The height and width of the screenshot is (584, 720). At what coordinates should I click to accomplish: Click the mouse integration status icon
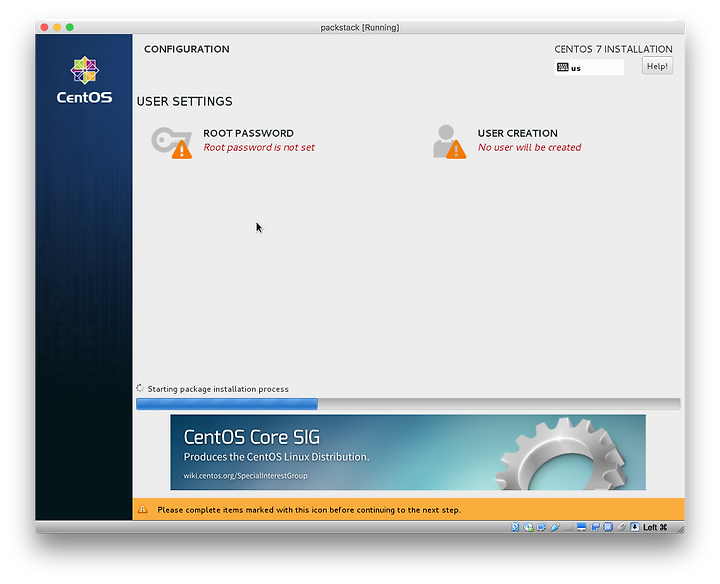[x=621, y=527]
